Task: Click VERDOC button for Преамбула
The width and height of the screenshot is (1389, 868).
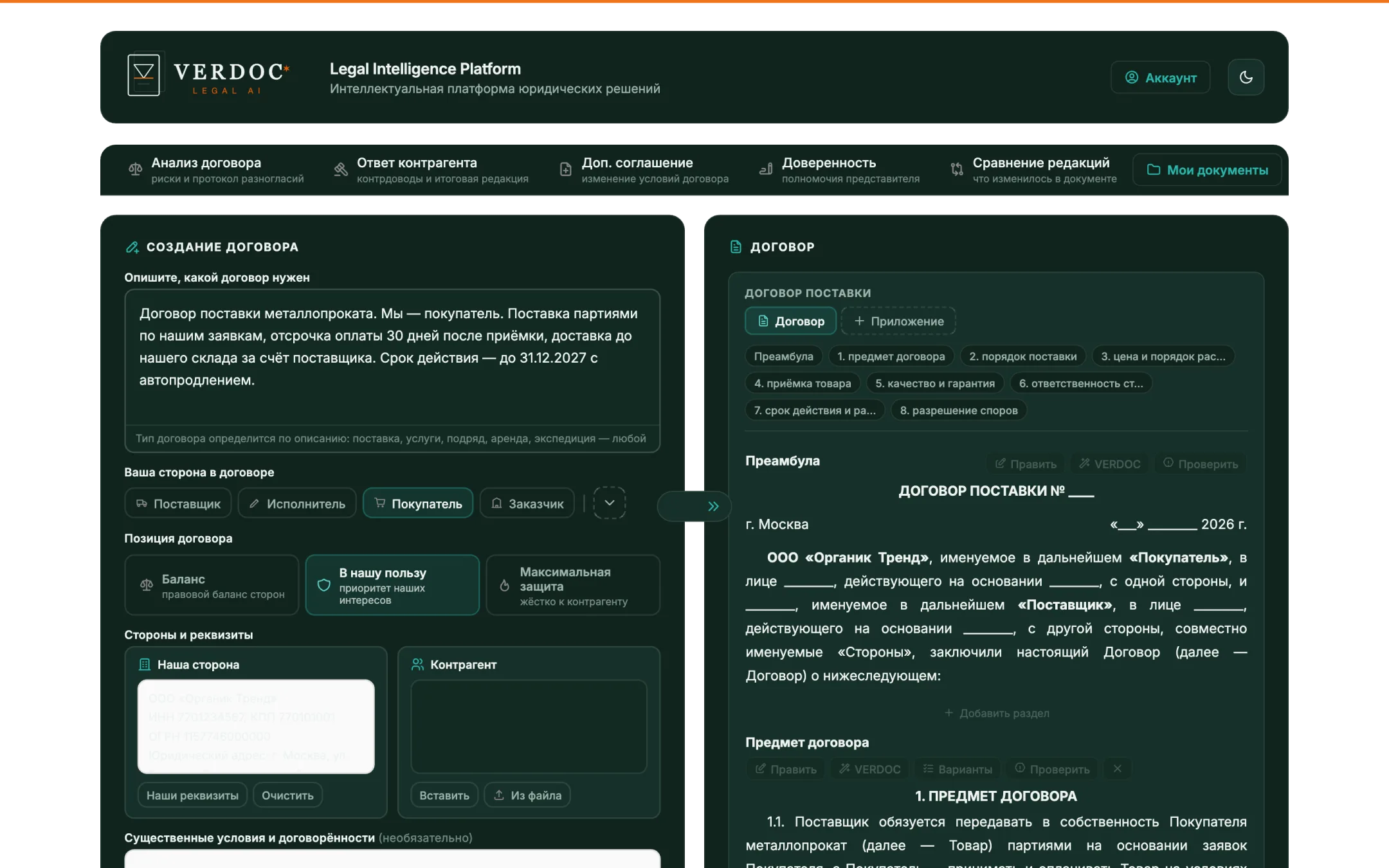Action: [x=1110, y=464]
